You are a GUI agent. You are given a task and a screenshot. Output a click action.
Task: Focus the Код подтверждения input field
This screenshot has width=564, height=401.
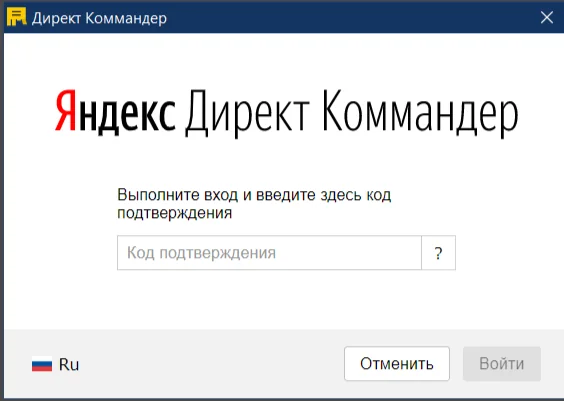(269, 252)
